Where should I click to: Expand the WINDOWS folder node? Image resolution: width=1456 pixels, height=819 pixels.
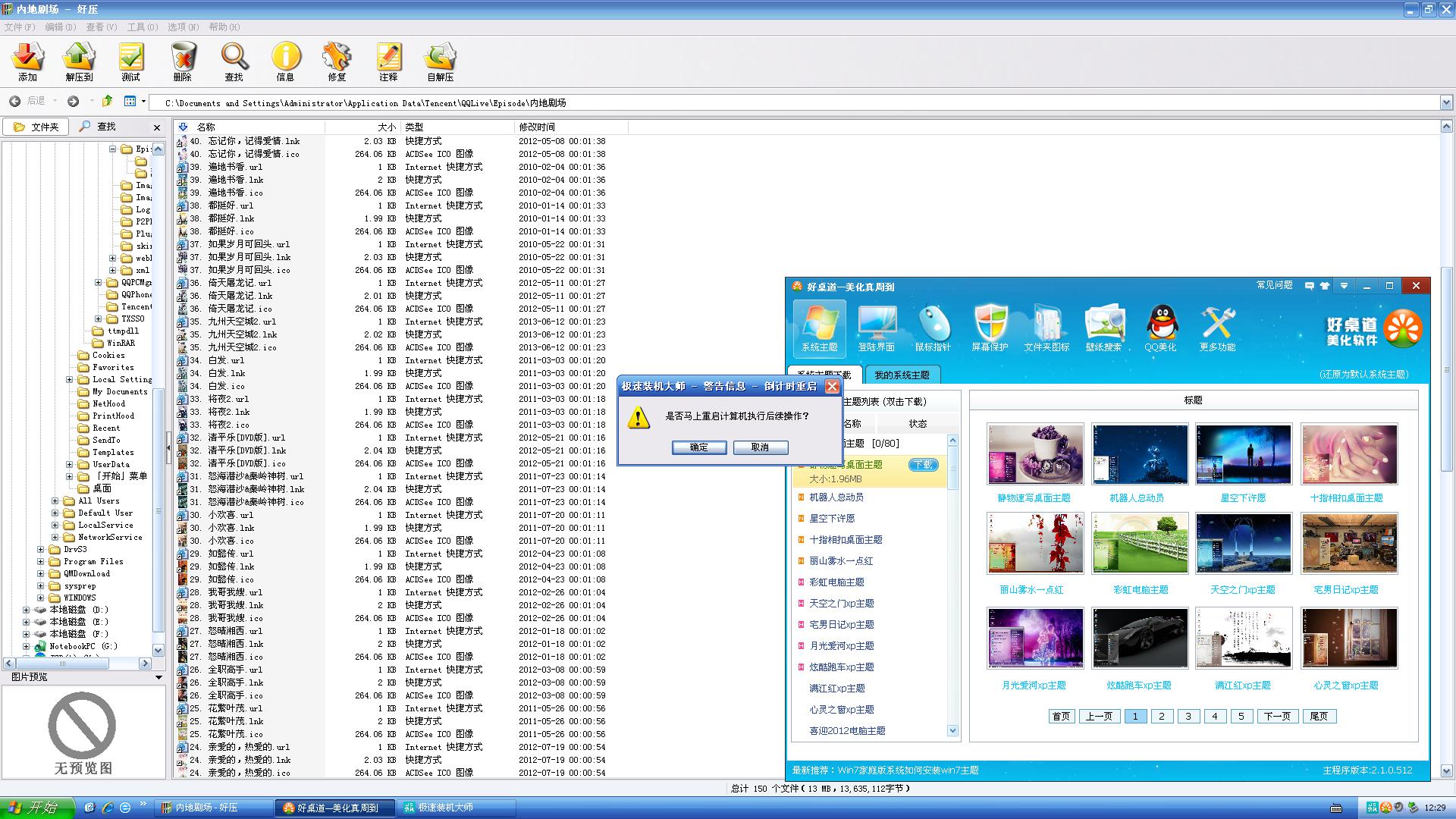click(40, 598)
